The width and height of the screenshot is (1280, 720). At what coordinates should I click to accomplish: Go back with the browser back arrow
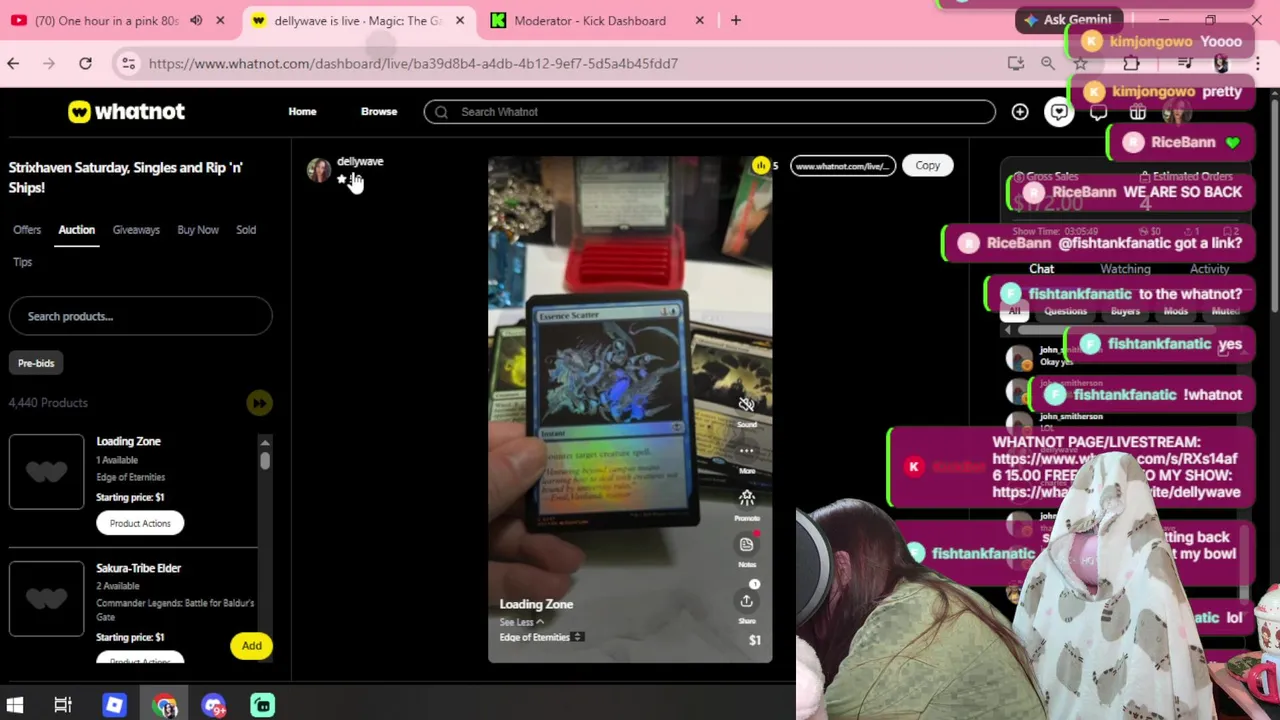[13, 63]
